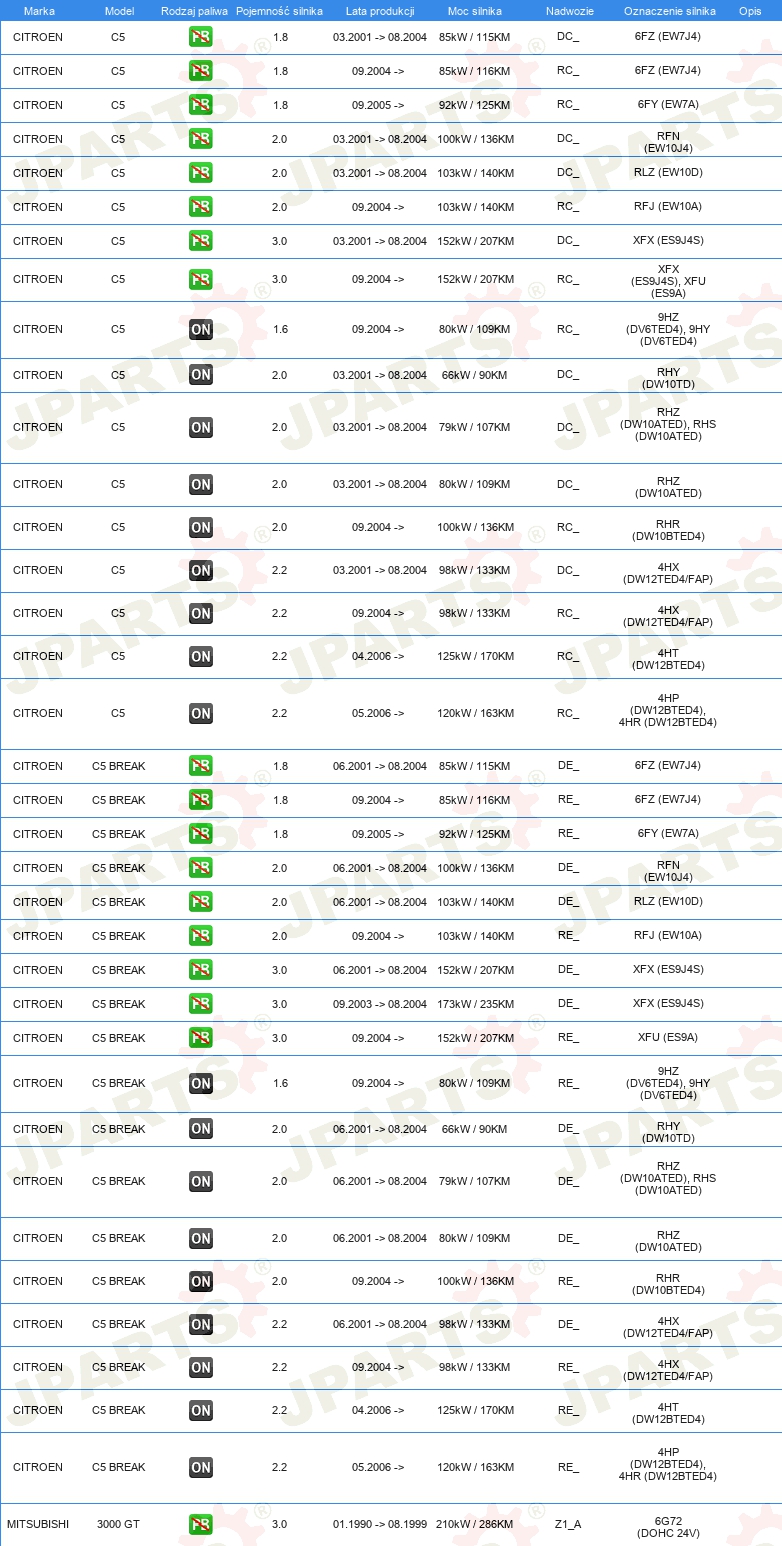The image size is (782, 1546).
Task: Select the Moc silnika column header
Action: [x=475, y=10]
